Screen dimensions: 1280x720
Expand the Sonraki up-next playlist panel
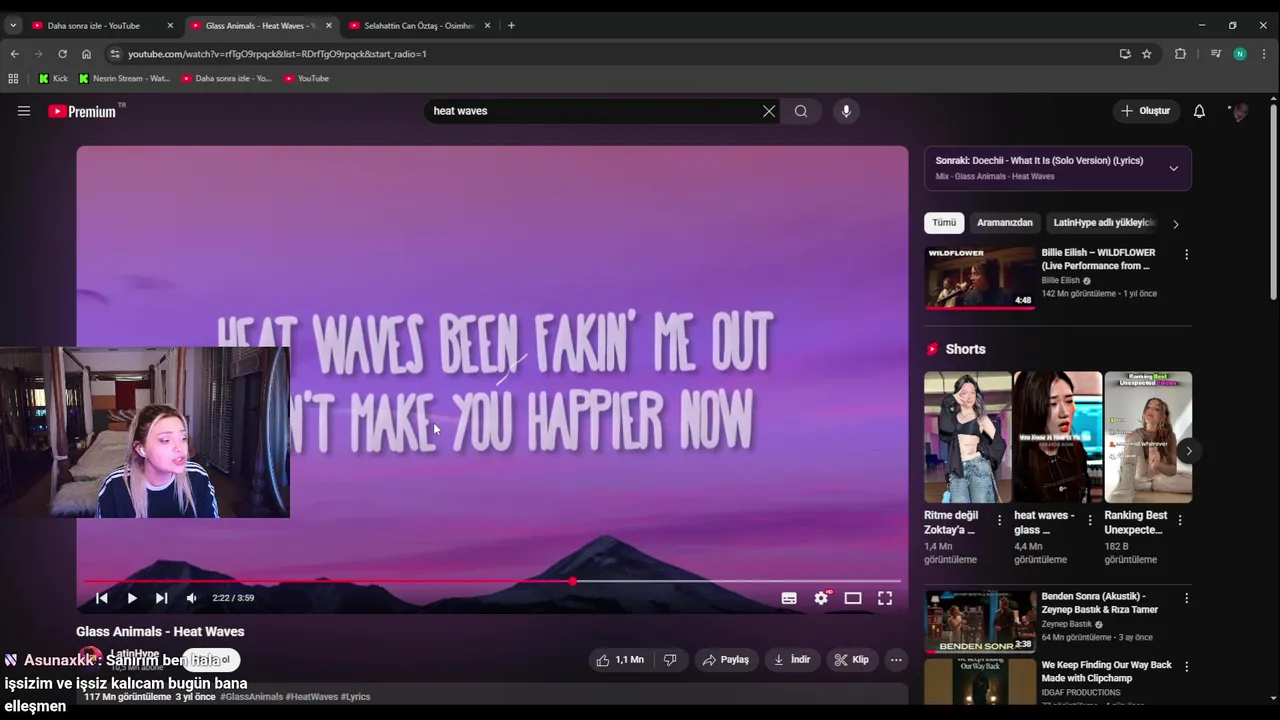coord(1174,168)
